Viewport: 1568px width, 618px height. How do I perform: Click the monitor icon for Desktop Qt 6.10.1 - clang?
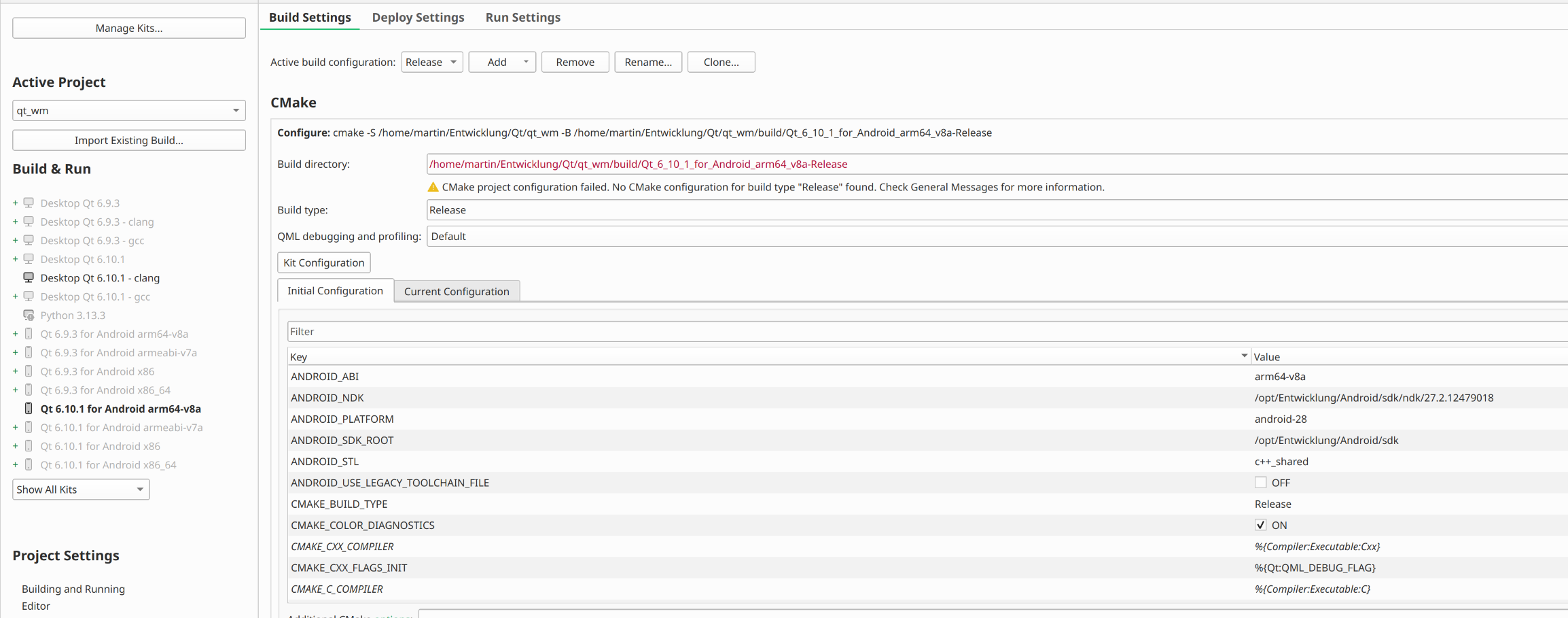tap(29, 278)
